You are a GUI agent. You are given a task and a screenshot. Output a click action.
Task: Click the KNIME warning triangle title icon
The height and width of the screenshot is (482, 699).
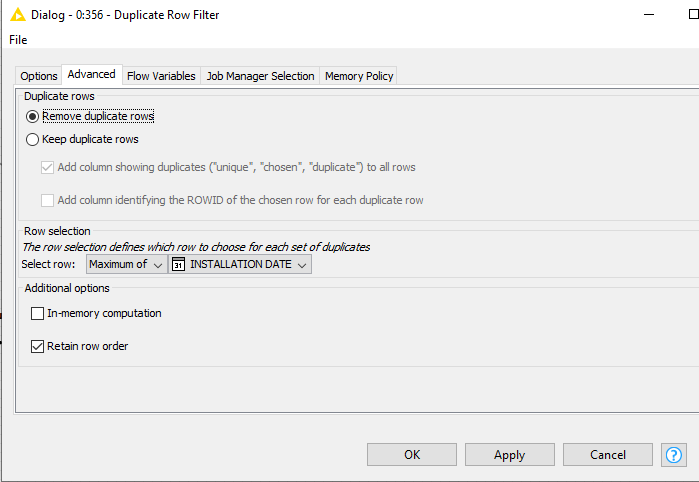coord(17,15)
